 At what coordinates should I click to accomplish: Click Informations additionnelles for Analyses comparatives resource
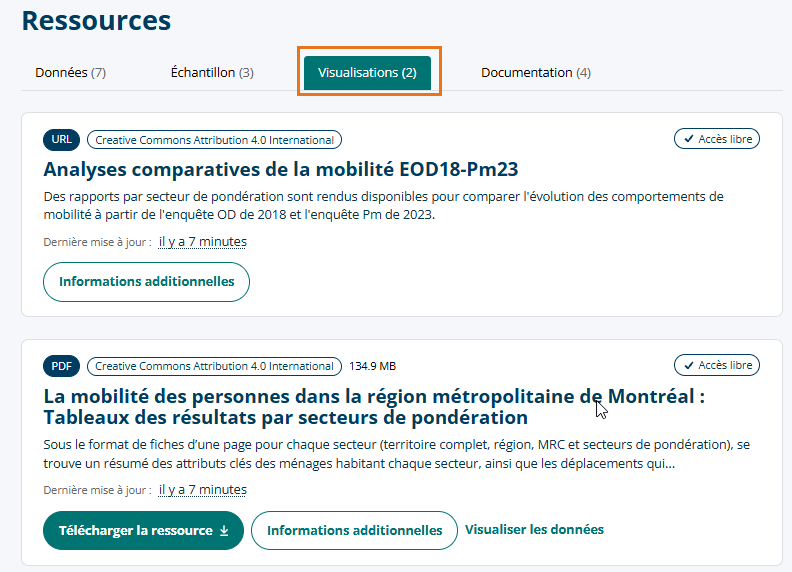[146, 282]
